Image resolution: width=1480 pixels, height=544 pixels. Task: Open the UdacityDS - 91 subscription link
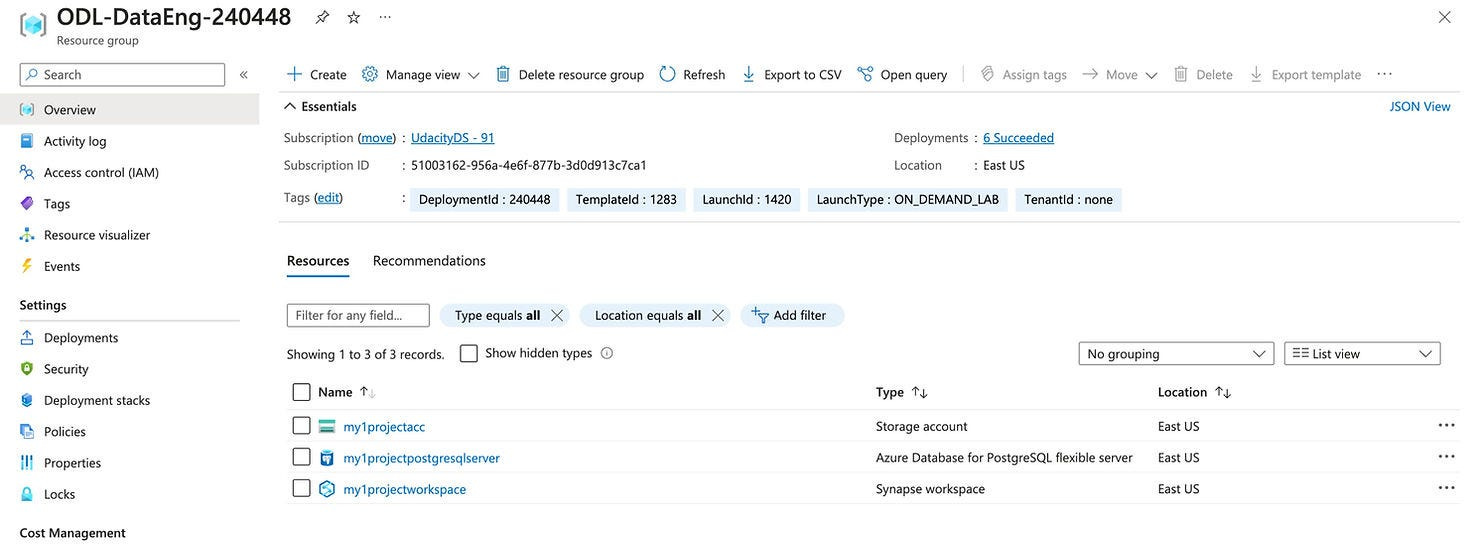(x=452, y=138)
